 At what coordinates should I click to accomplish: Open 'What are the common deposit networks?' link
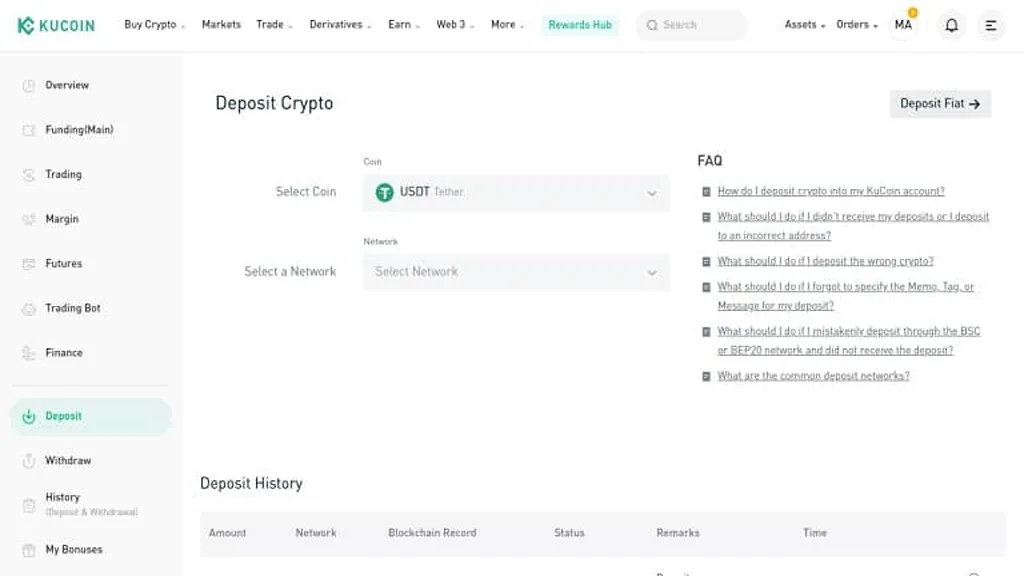click(x=813, y=376)
